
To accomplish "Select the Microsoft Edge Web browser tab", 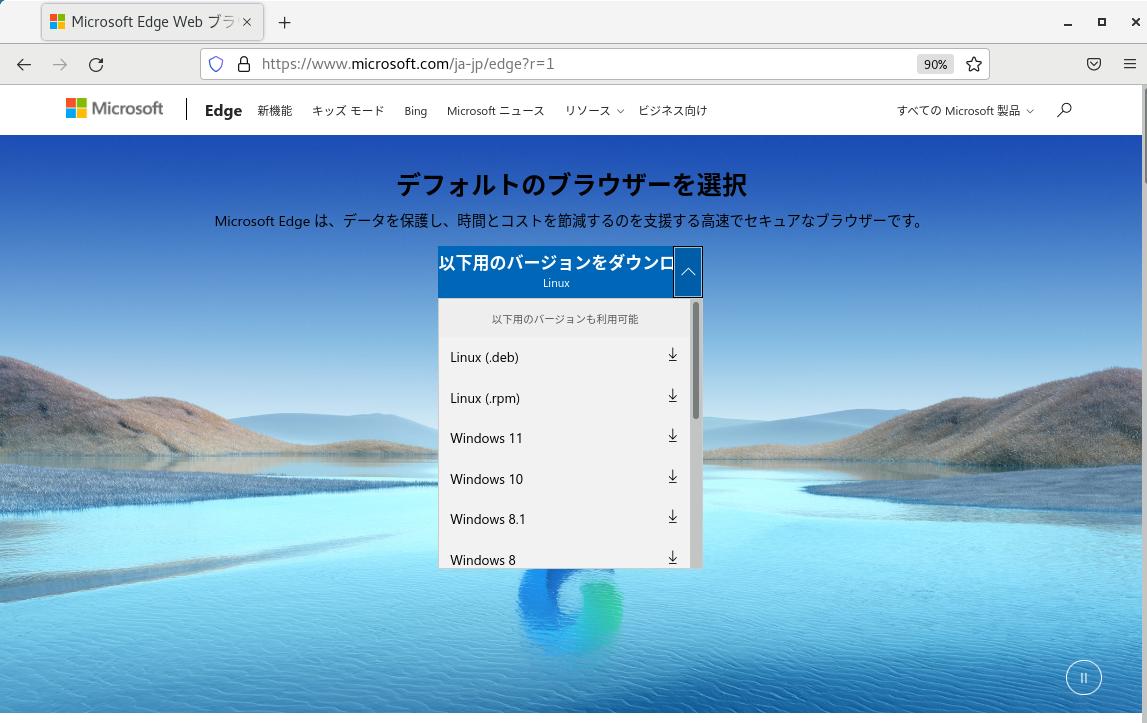I will pyautogui.click(x=151, y=22).
